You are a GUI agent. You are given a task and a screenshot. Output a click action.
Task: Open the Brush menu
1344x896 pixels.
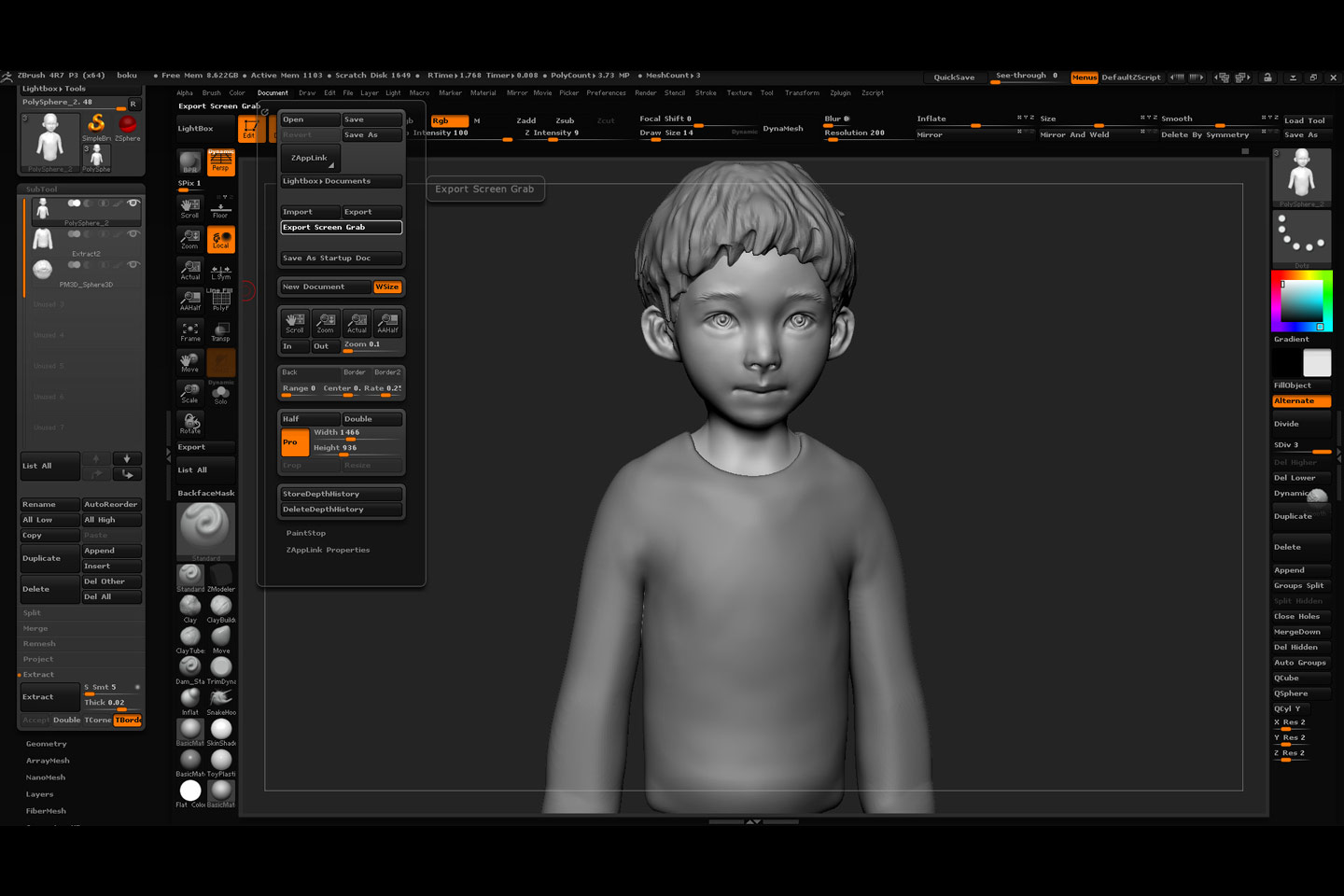(x=212, y=93)
